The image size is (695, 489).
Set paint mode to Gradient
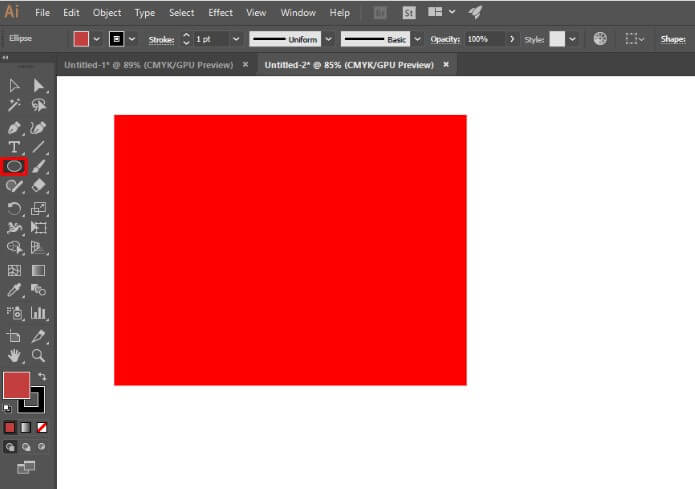pos(26,427)
